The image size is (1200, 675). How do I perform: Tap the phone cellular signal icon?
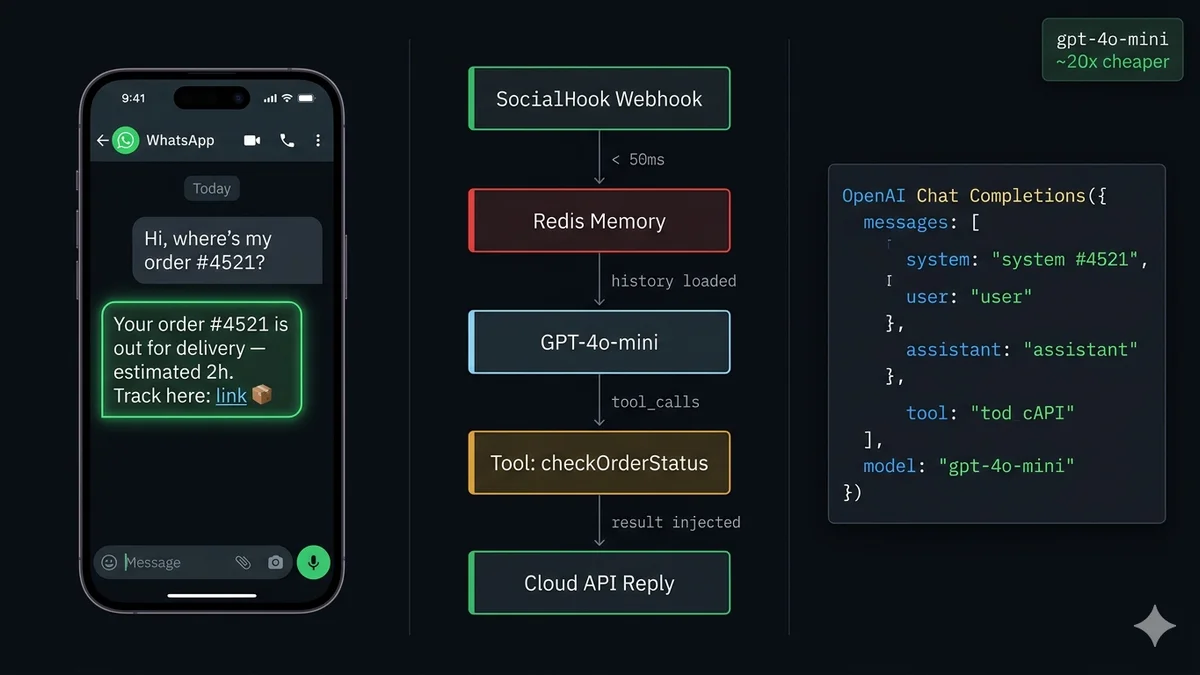pyautogui.click(x=270, y=98)
